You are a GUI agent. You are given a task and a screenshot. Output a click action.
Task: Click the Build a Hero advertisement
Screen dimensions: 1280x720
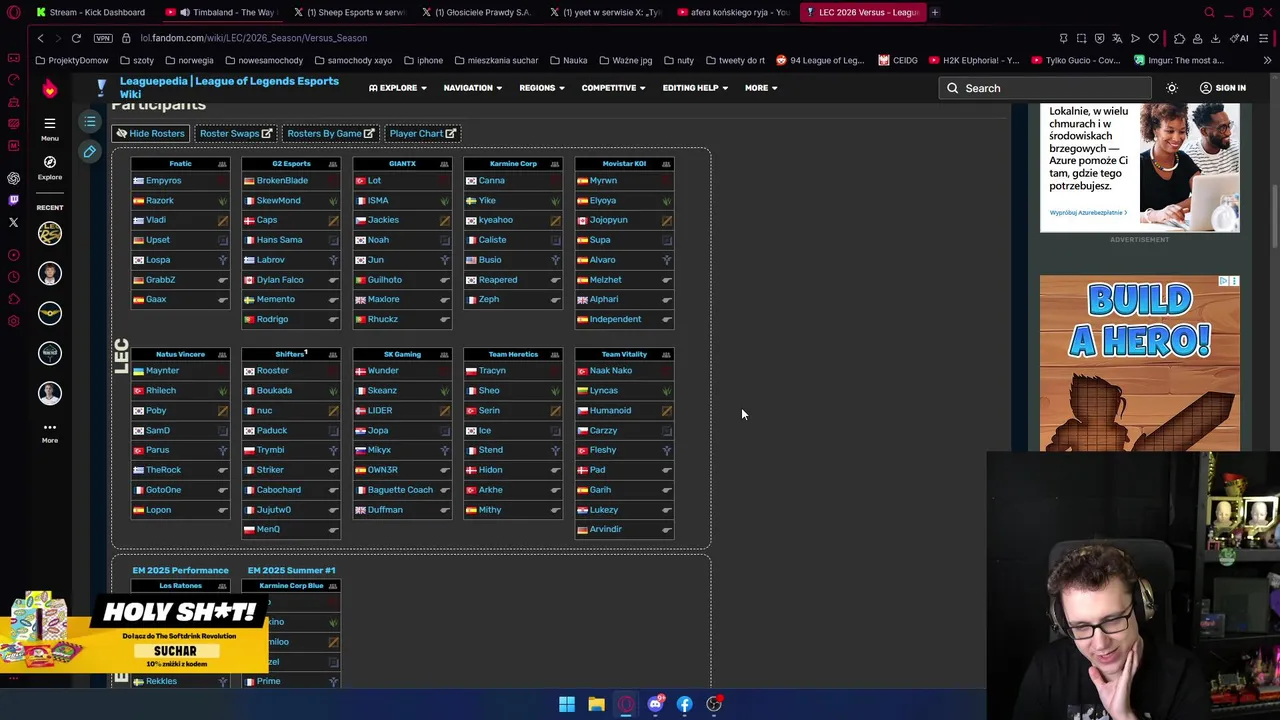[x=1139, y=363]
